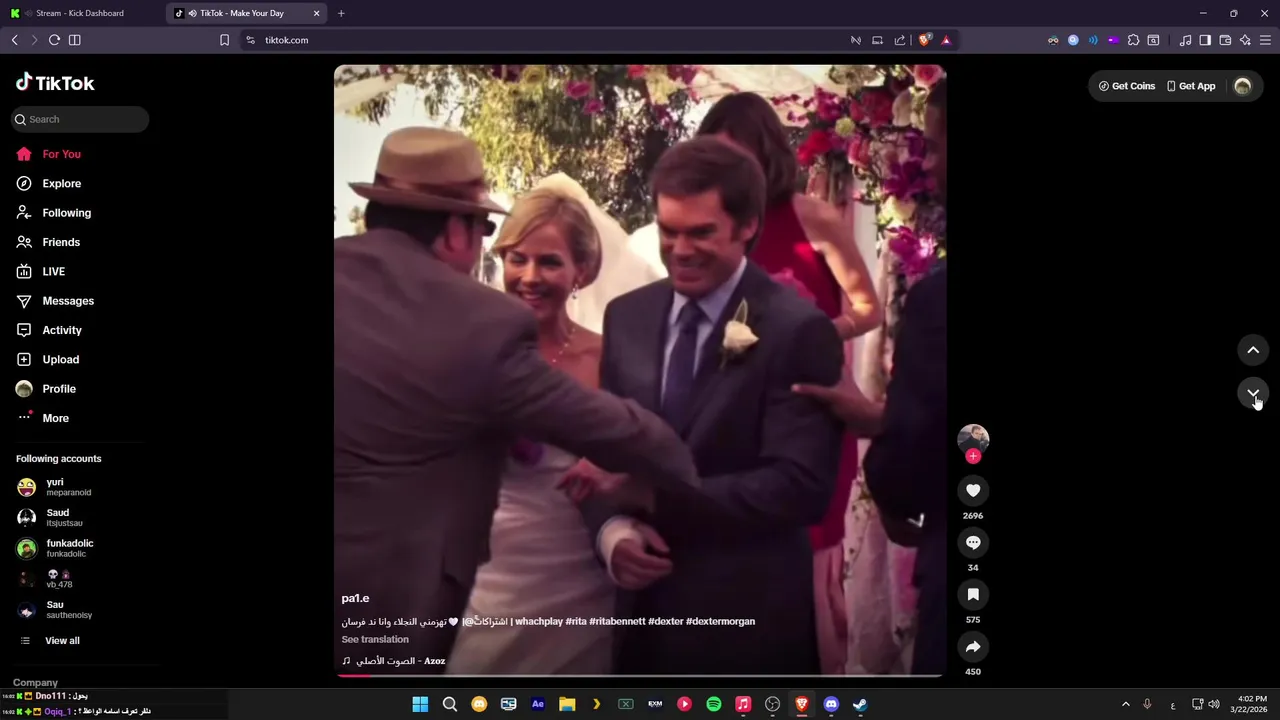Reload the current page
1280x720 pixels.
(x=54, y=40)
